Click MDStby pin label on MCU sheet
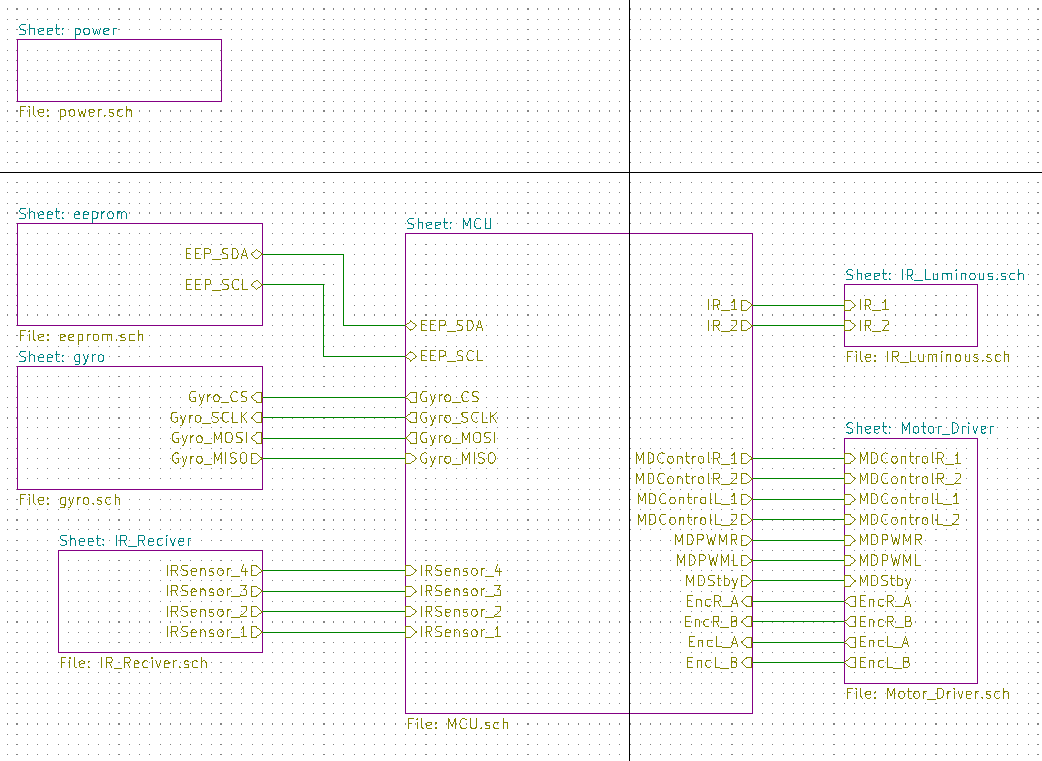 pyautogui.click(x=712, y=582)
